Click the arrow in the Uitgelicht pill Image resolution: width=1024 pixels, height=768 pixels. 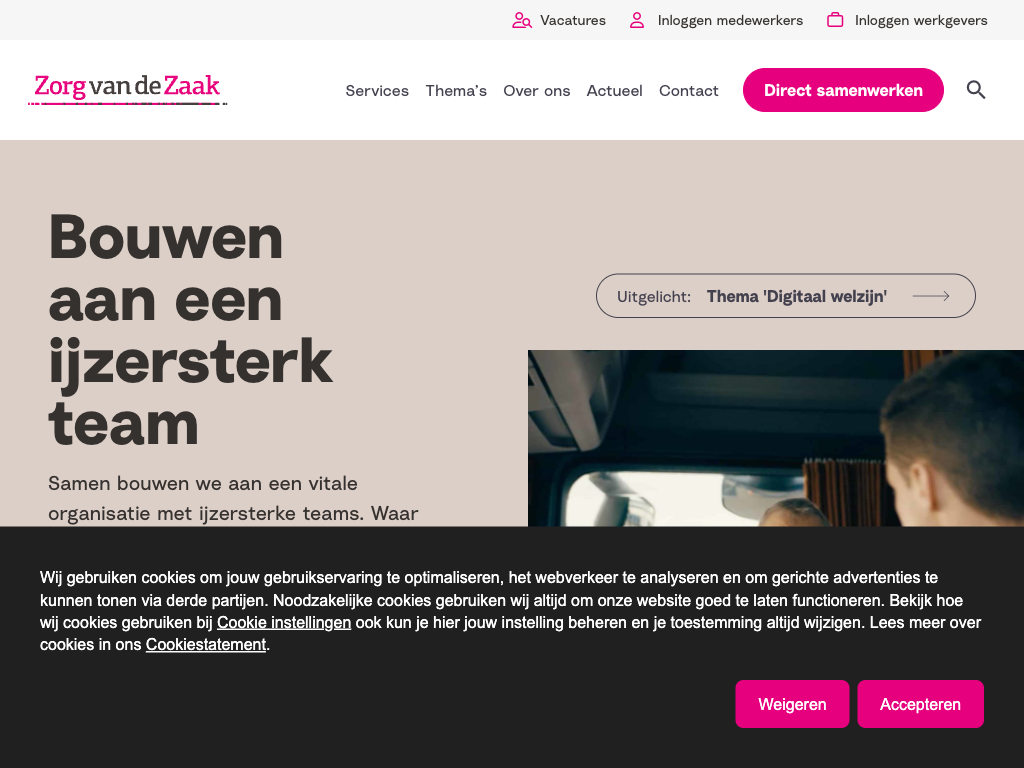pos(931,296)
